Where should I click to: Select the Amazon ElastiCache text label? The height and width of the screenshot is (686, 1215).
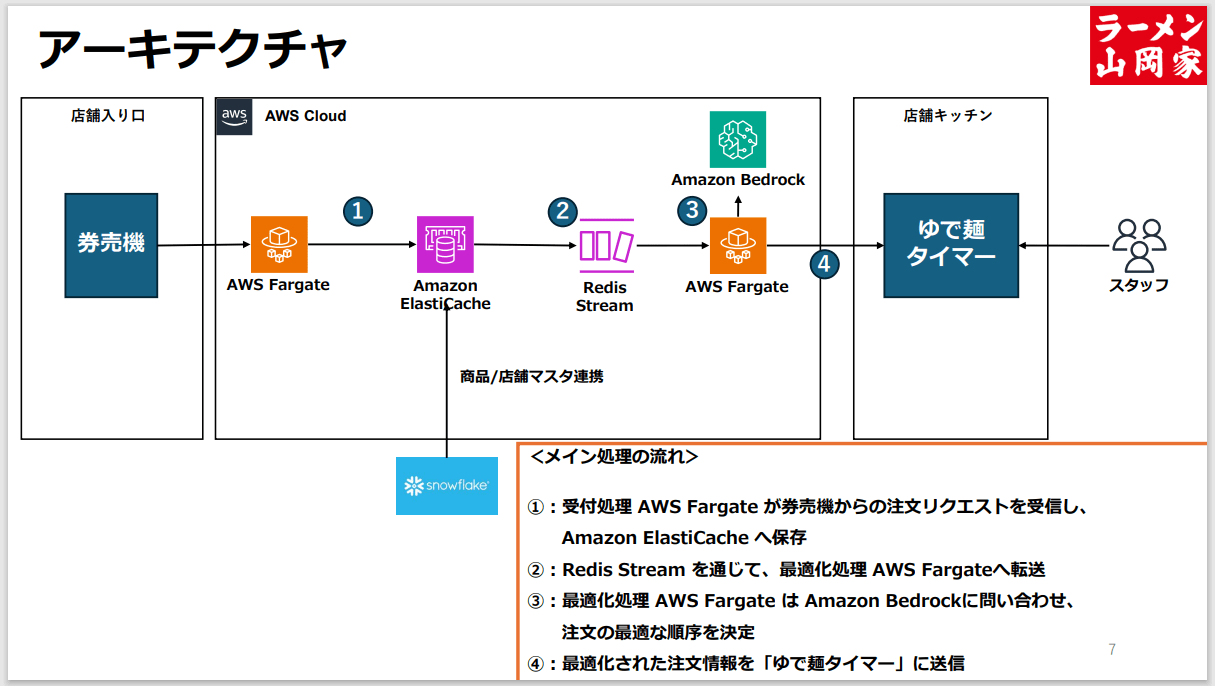(445, 295)
